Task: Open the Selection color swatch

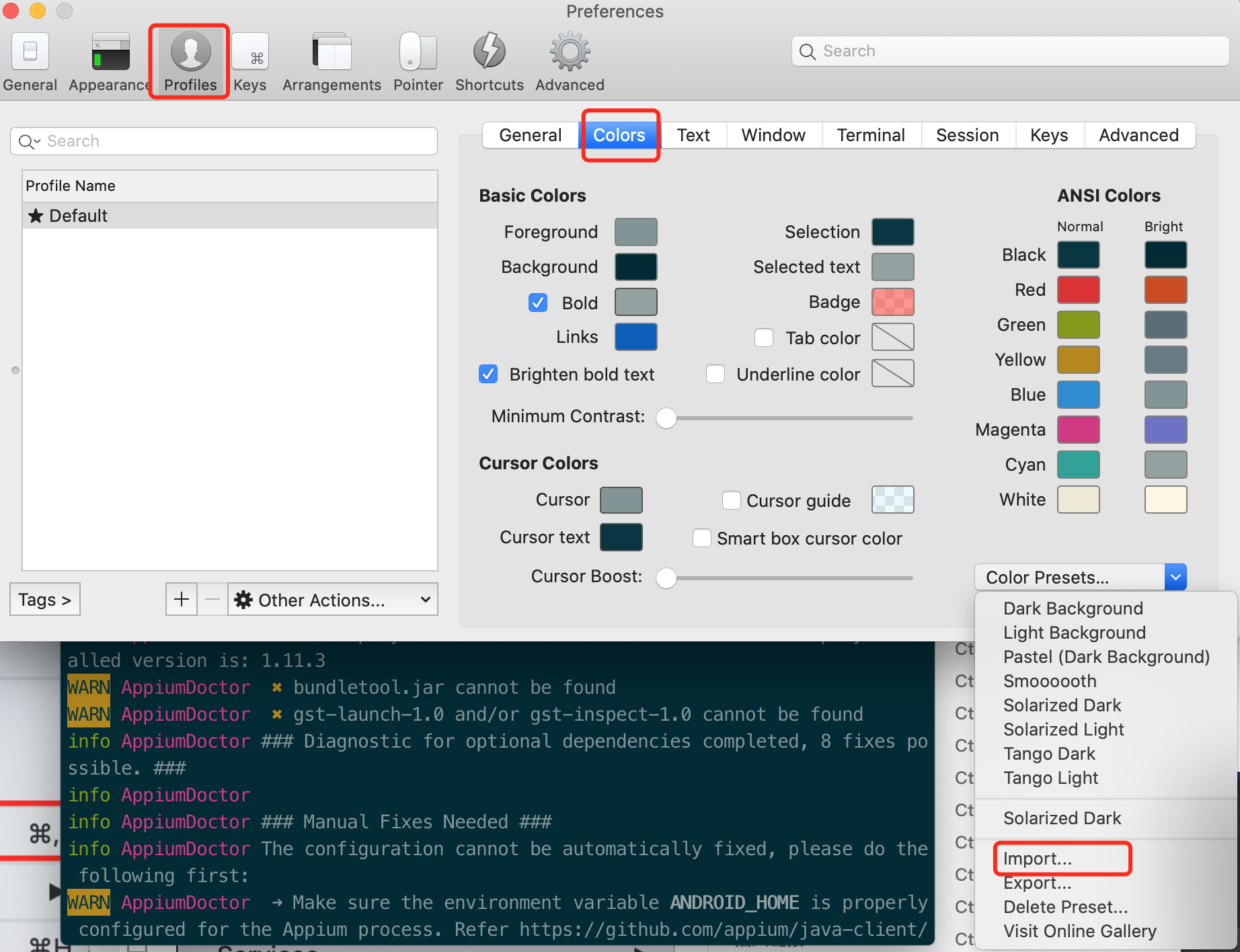Action: (893, 232)
